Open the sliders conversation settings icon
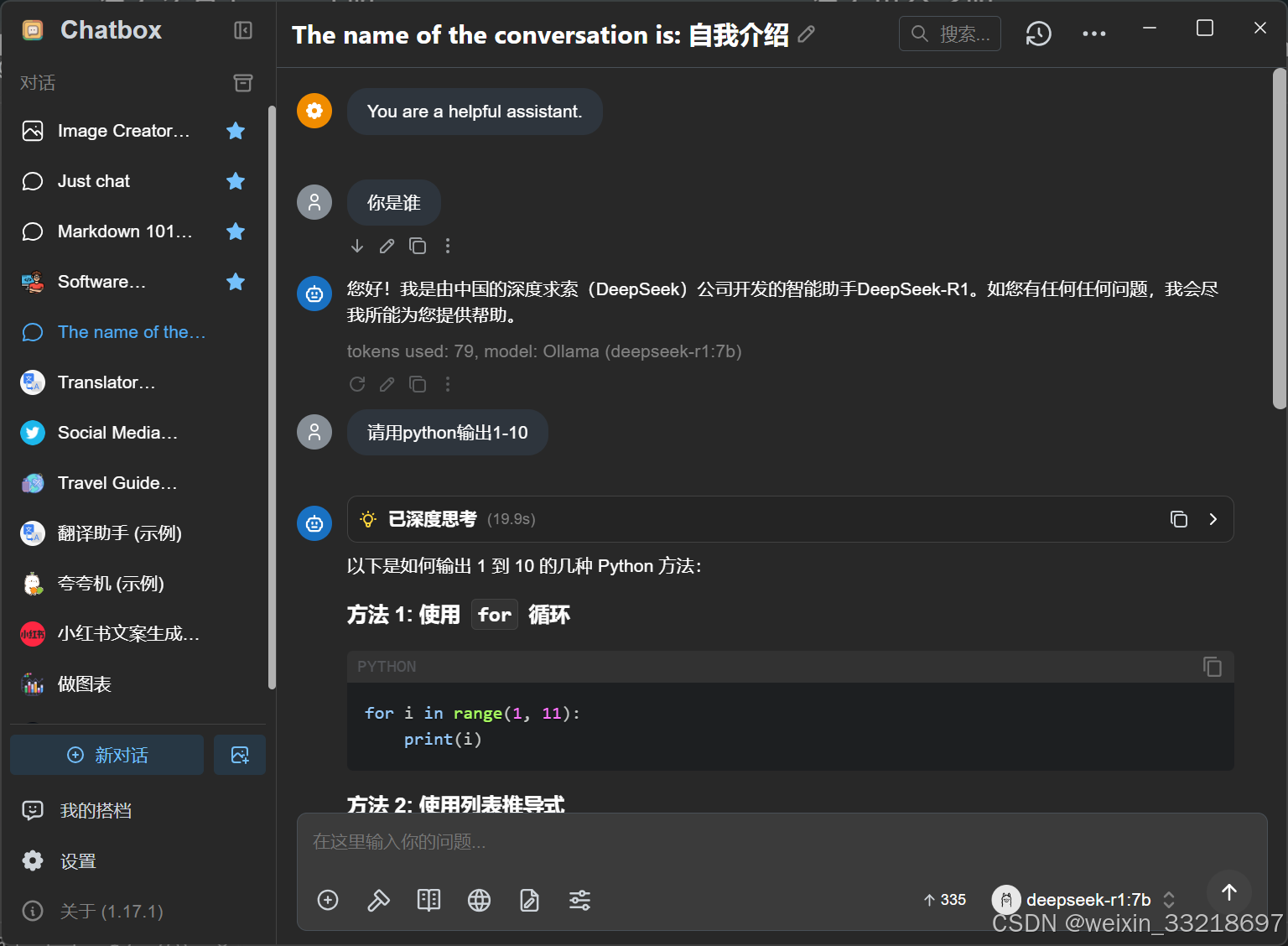The height and width of the screenshot is (946, 1288). (x=579, y=901)
